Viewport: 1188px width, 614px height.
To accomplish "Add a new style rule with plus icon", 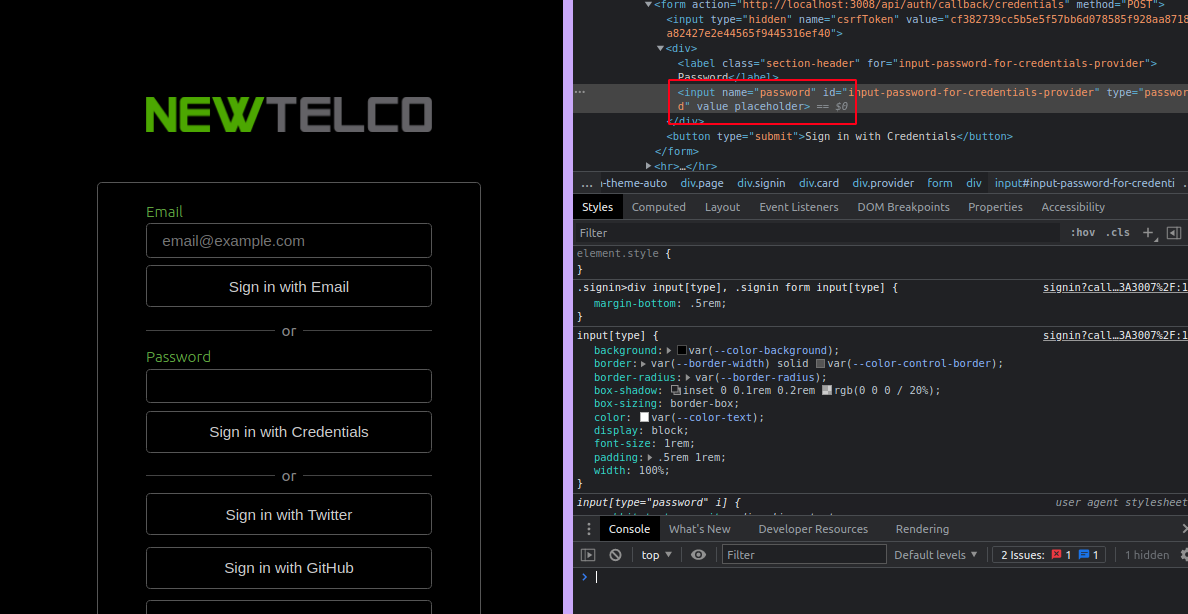I will (x=1149, y=233).
